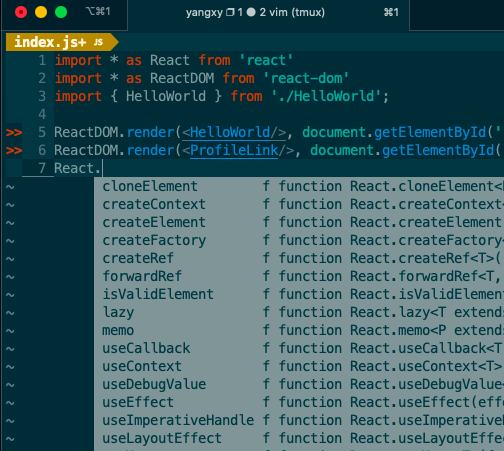Click the React identifier on line 1

click(170, 60)
